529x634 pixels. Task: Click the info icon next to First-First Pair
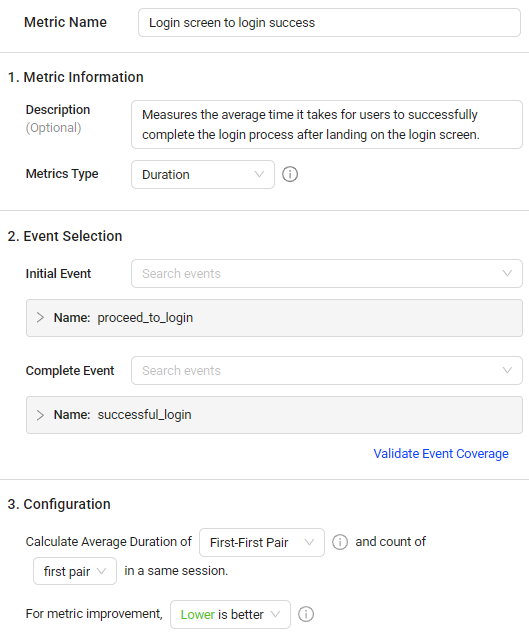click(x=340, y=542)
